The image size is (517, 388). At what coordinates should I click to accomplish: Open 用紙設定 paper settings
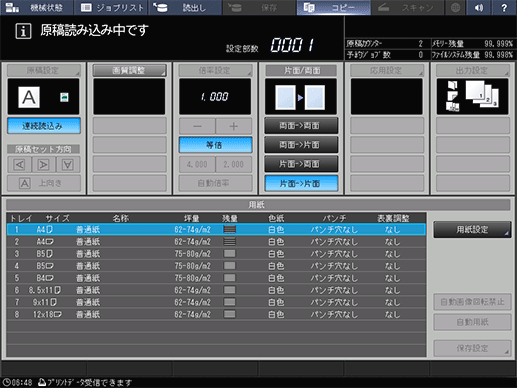472,229
